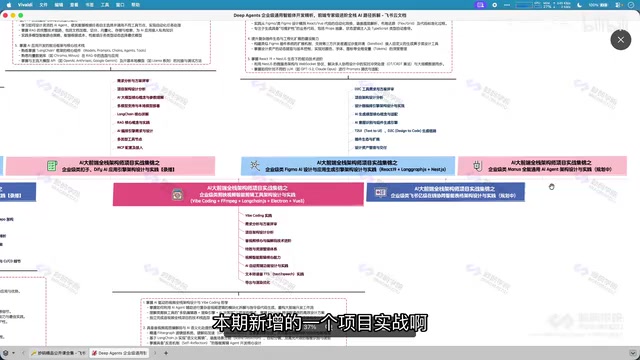
Task: Minimize the browser window with yellow button
Action: [x=13, y=15]
